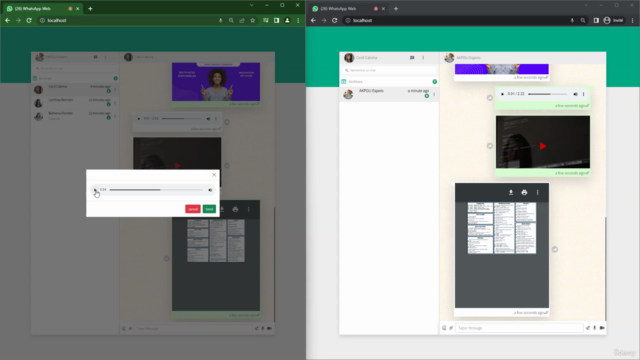Image resolution: width=640 pixels, height=360 pixels.
Task: Print the PDF in the right window chat
Action: 524,192
